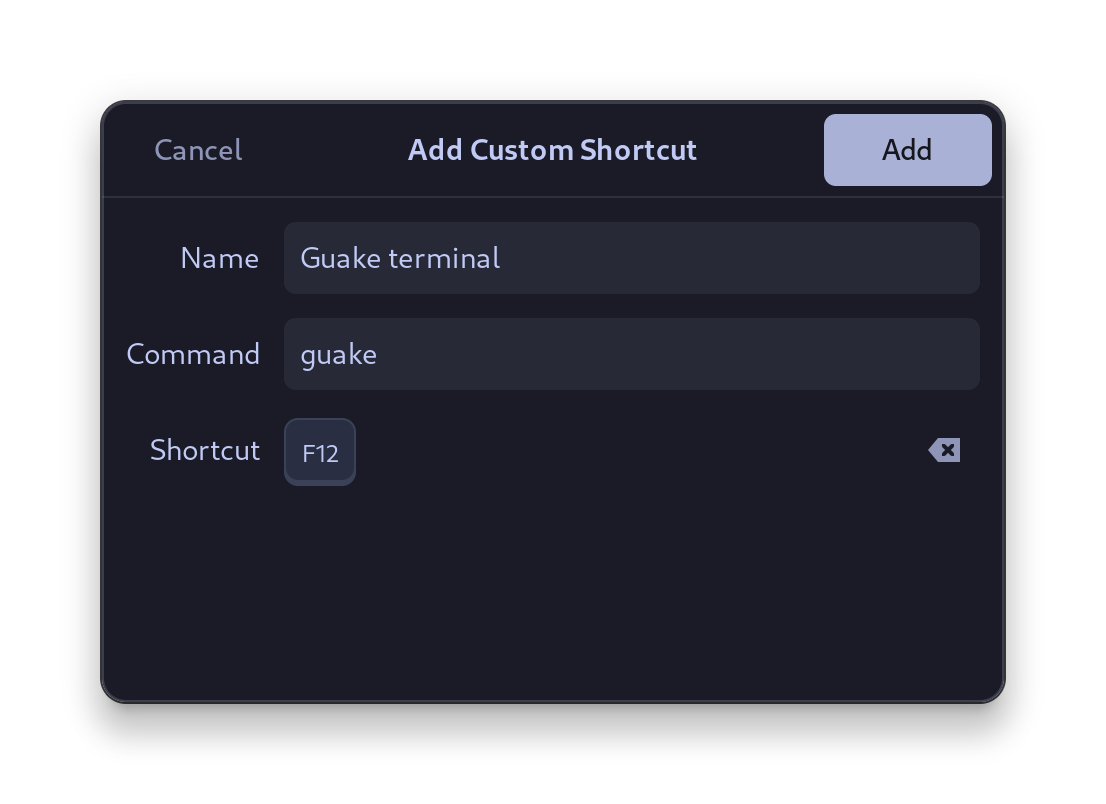Click inside the Command text field
Screen dimensions: 1106x804
632,354
